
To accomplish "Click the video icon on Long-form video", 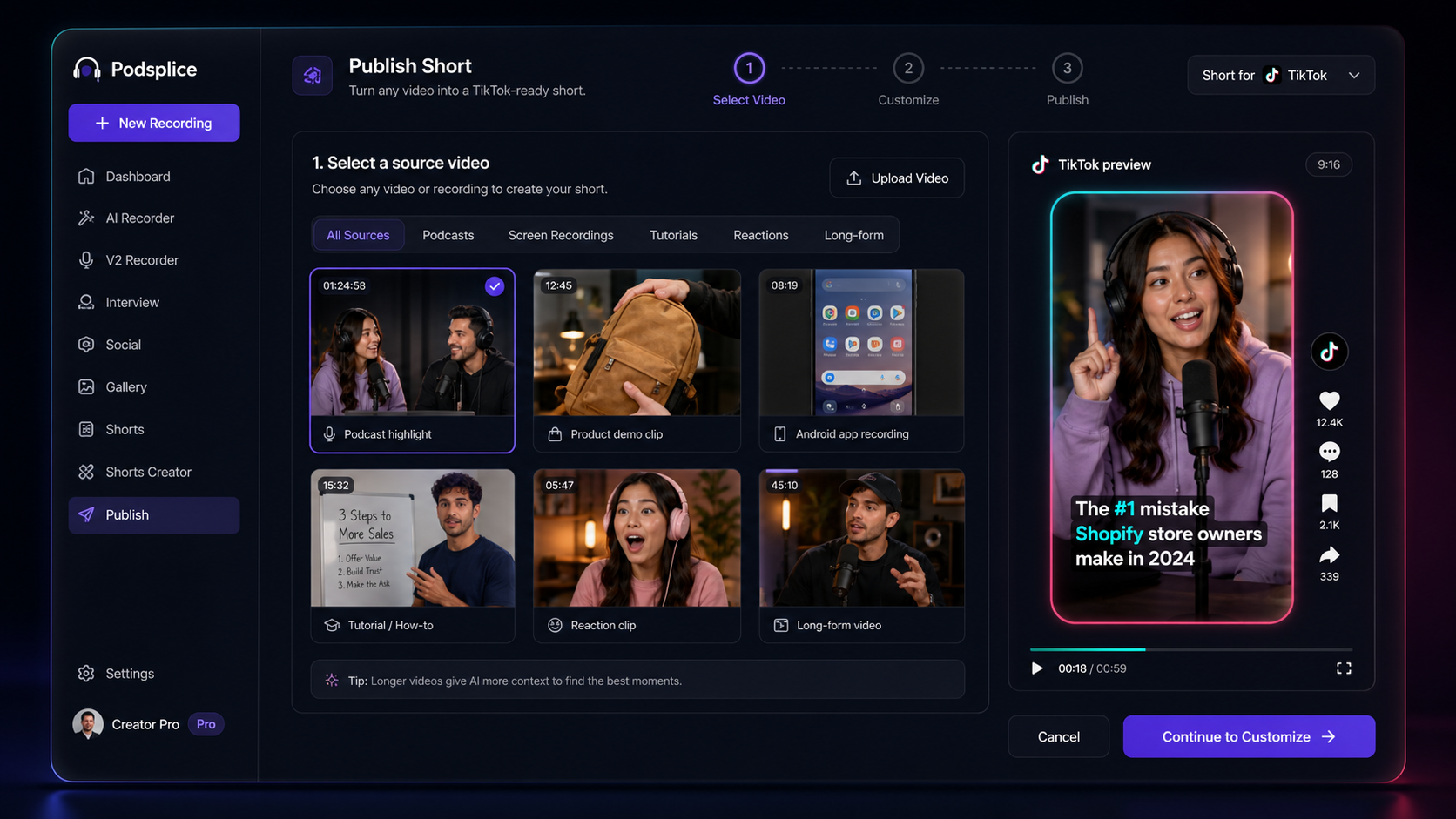I will [x=781, y=626].
